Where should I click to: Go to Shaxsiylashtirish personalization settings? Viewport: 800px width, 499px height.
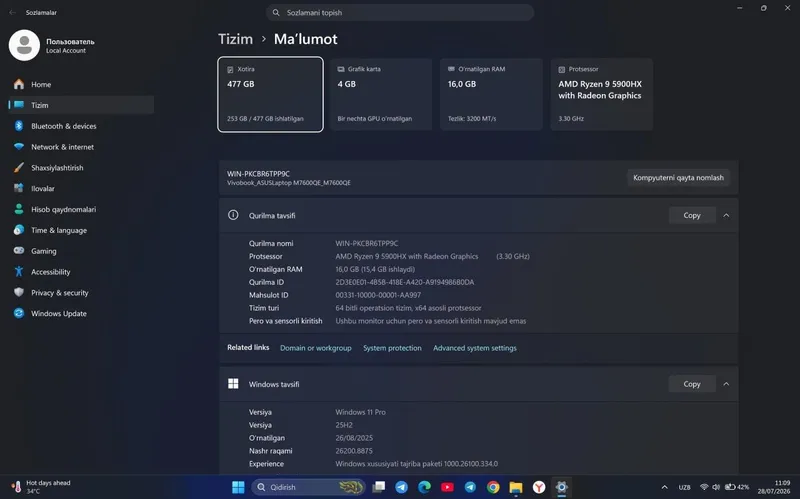click(82, 168)
